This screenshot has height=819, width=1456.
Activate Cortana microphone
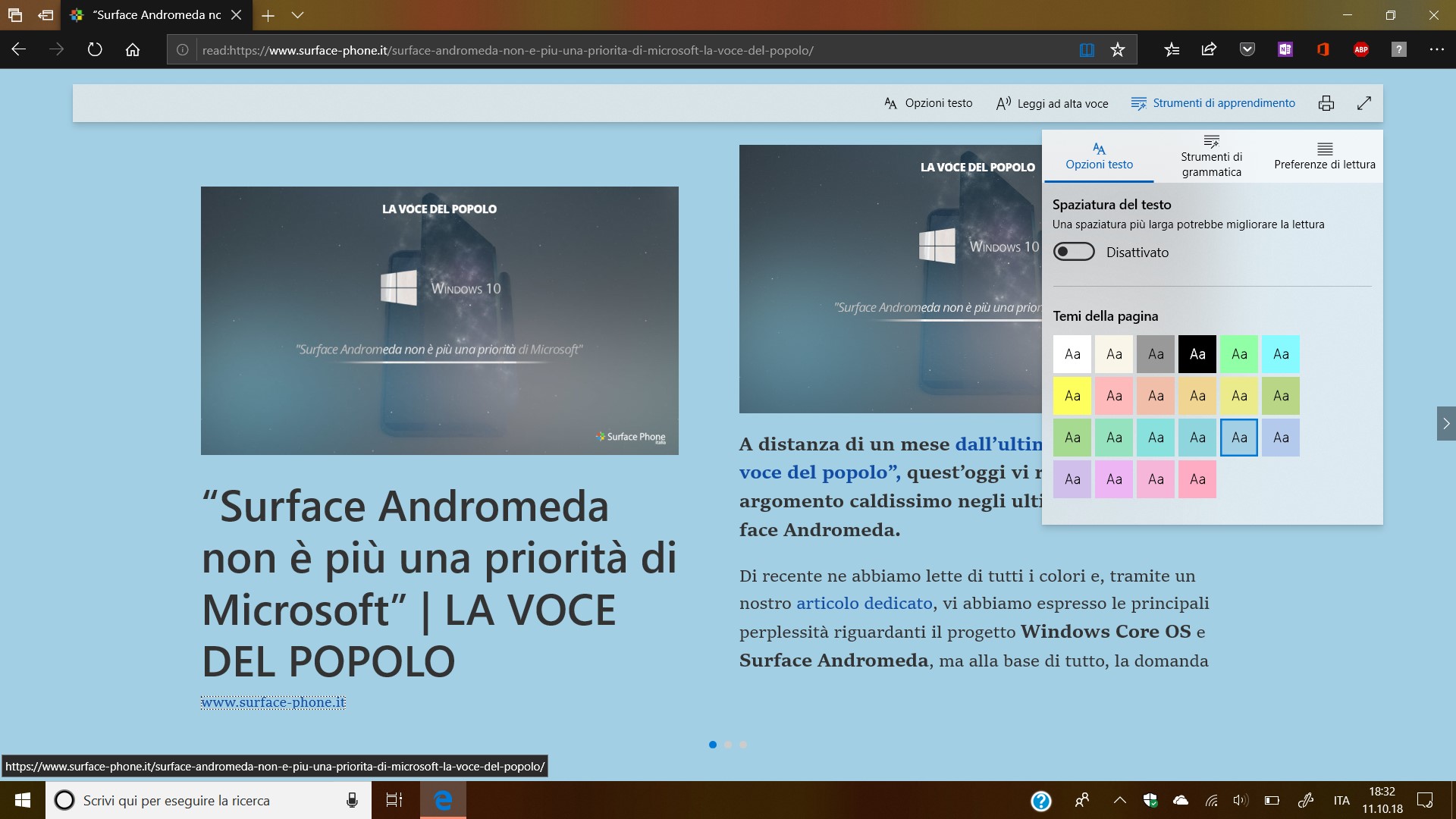click(x=352, y=800)
